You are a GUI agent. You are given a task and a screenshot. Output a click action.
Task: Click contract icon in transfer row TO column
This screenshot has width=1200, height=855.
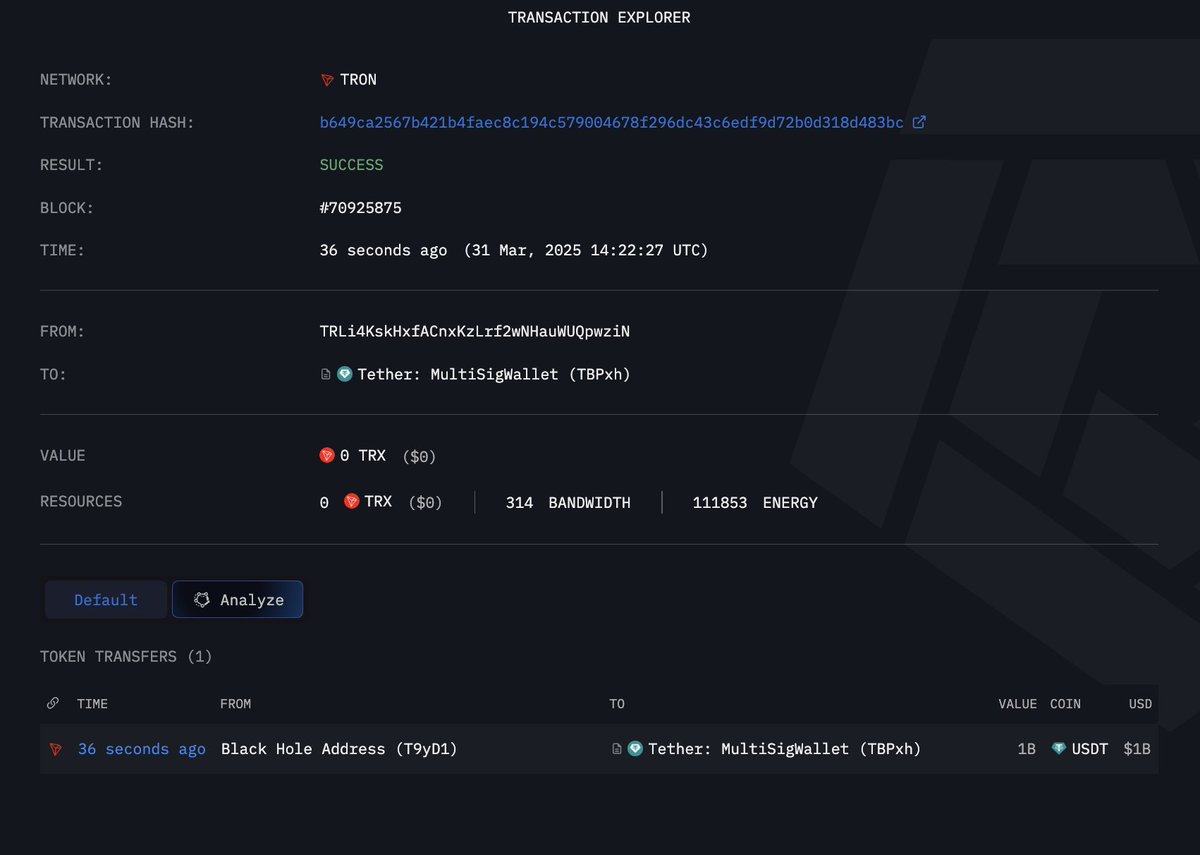(617, 749)
